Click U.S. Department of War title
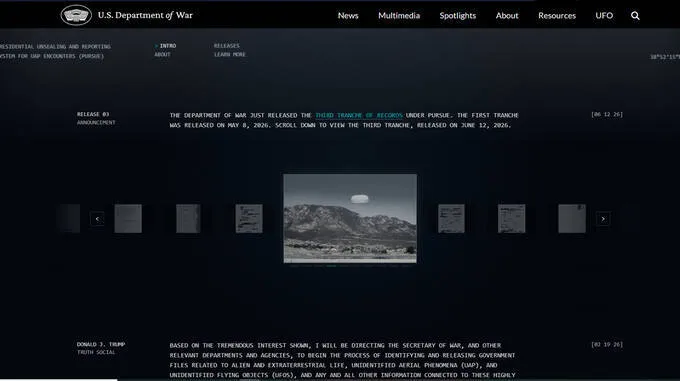680x381 pixels. click(145, 15)
